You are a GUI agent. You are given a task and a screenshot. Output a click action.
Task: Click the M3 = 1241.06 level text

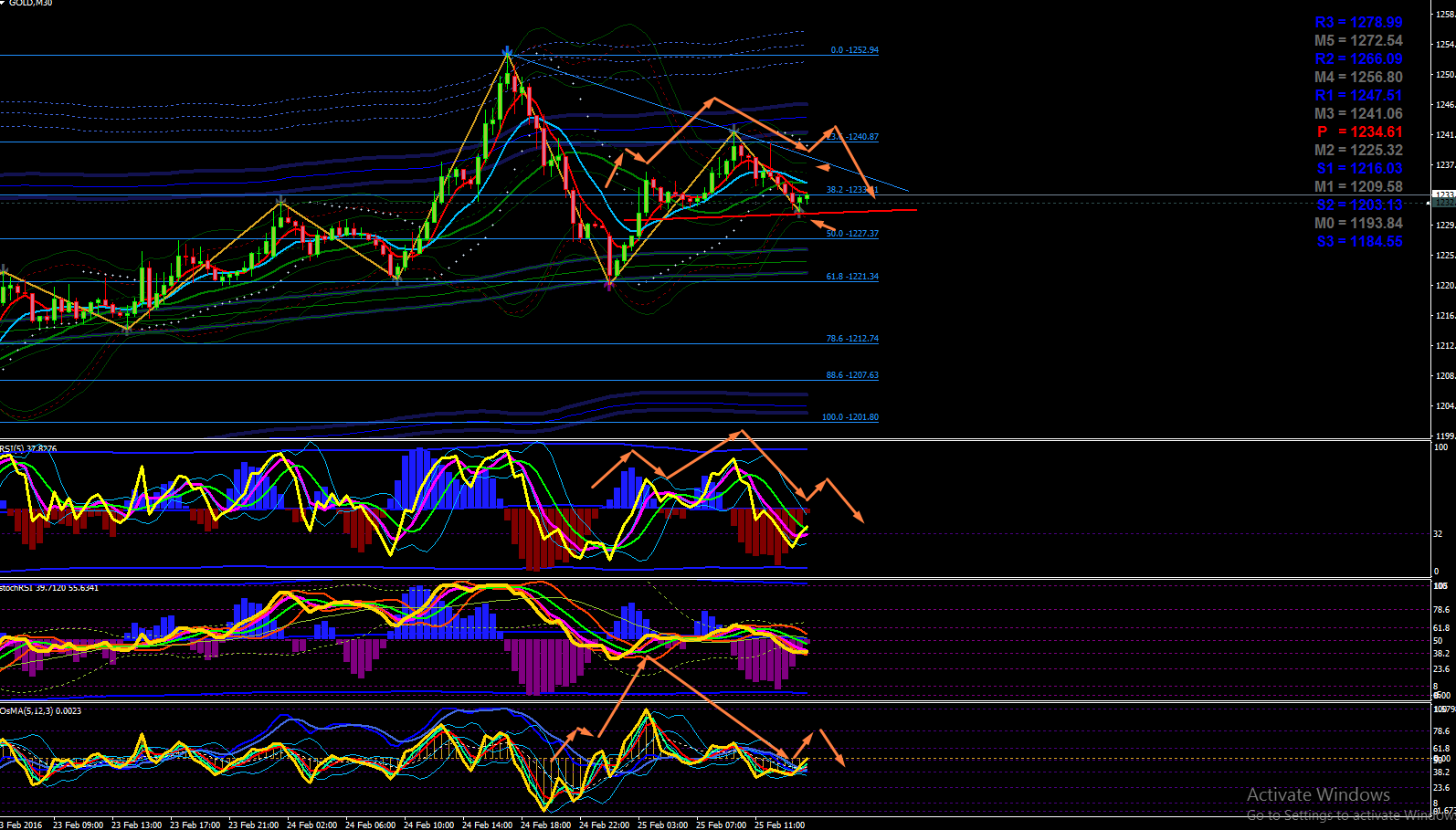pos(1358,113)
